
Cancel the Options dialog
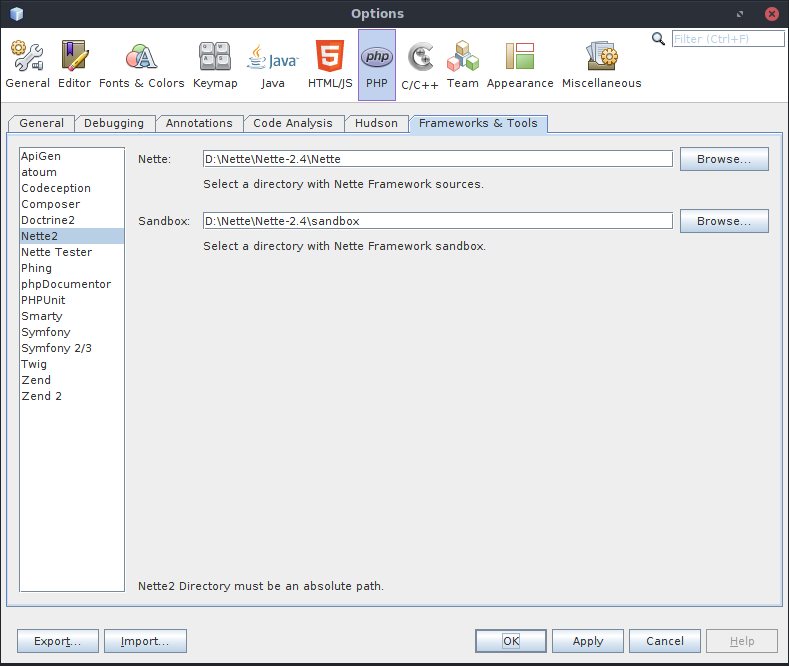click(x=665, y=641)
